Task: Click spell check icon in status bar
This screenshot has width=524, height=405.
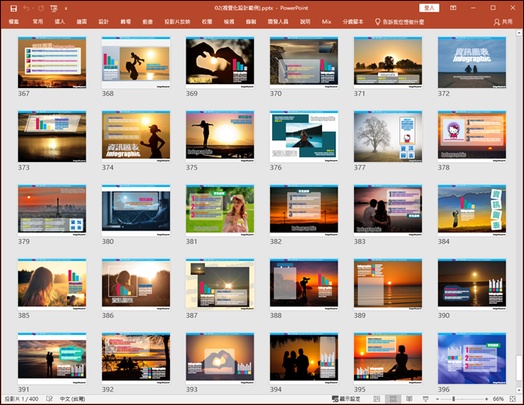Action: (49, 399)
